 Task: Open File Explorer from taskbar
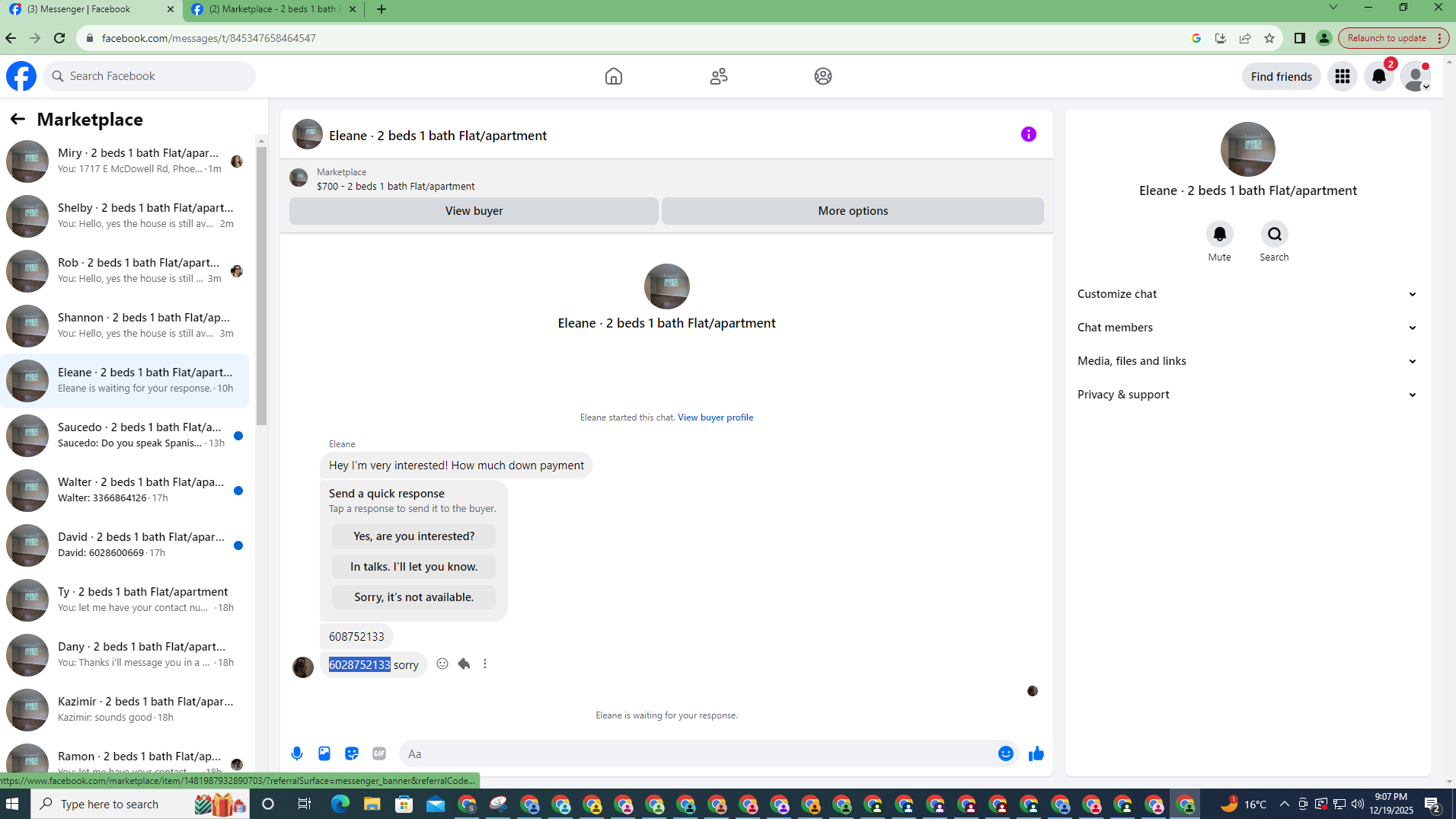[x=372, y=804]
